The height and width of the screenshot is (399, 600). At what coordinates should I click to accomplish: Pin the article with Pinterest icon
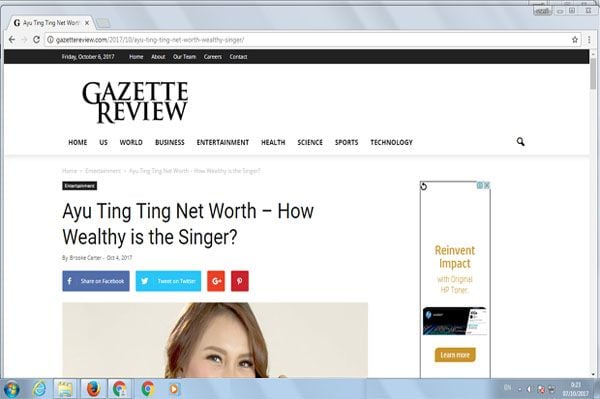pyautogui.click(x=240, y=281)
